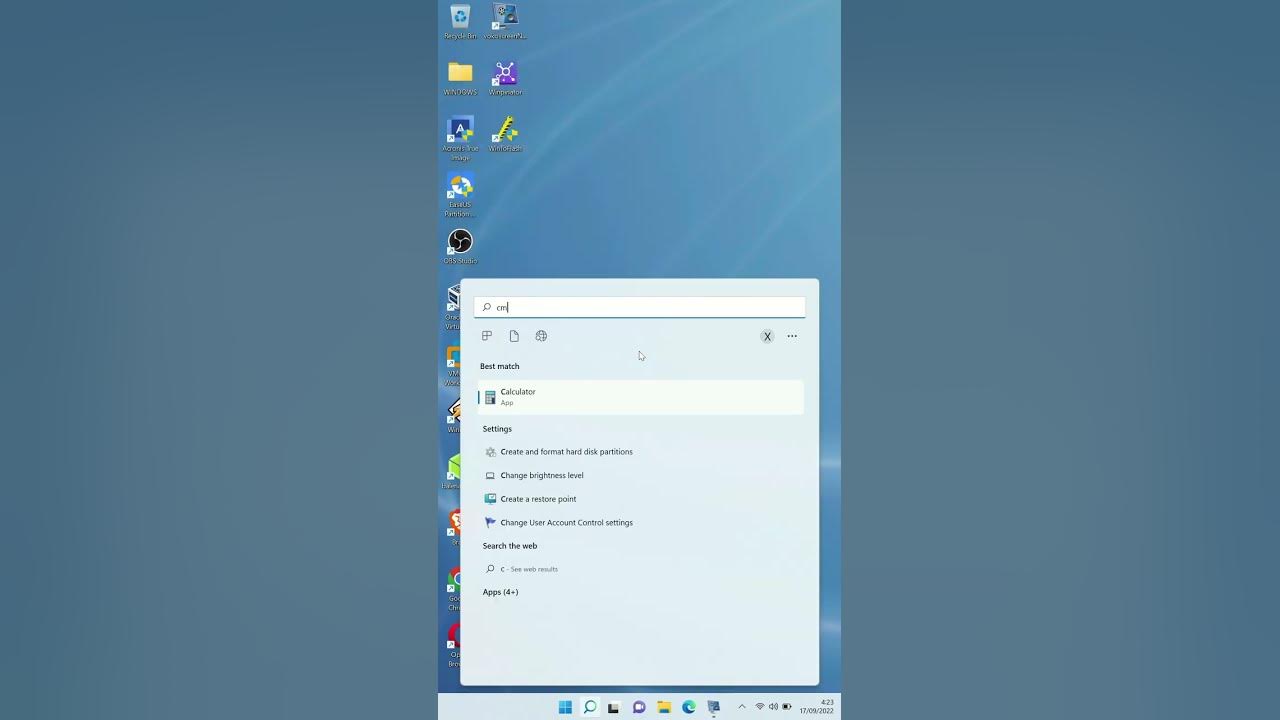
Task: Open the Recycle Bin desktop icon
Action: (460, 22)
